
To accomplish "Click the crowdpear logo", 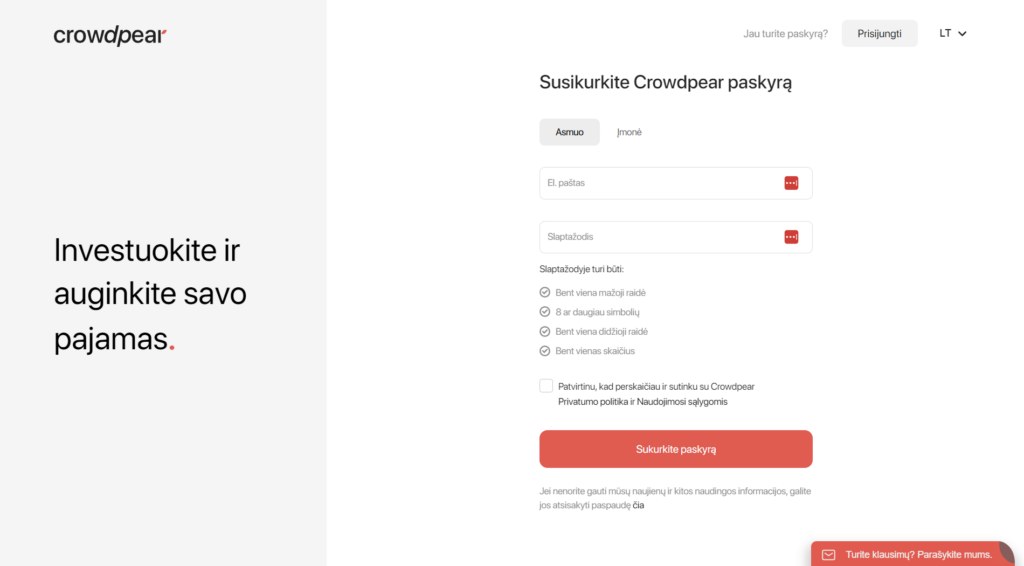I will pos(110,35).
